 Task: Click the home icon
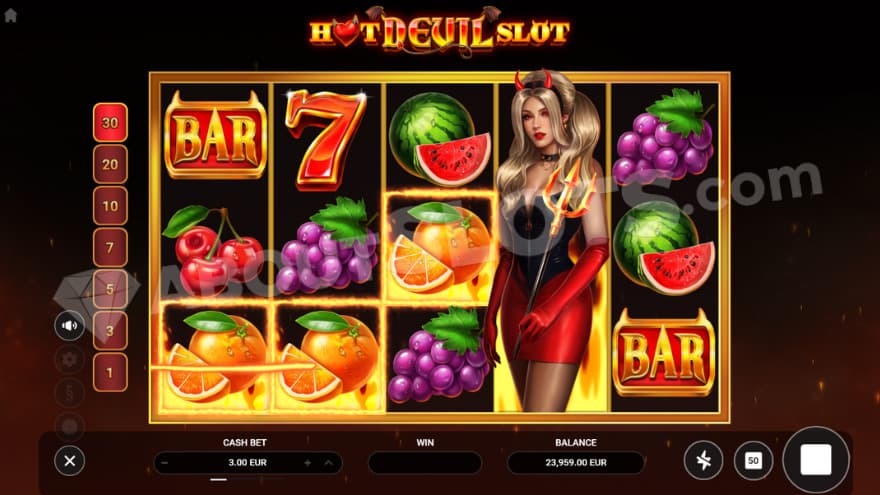click(11, 15)
